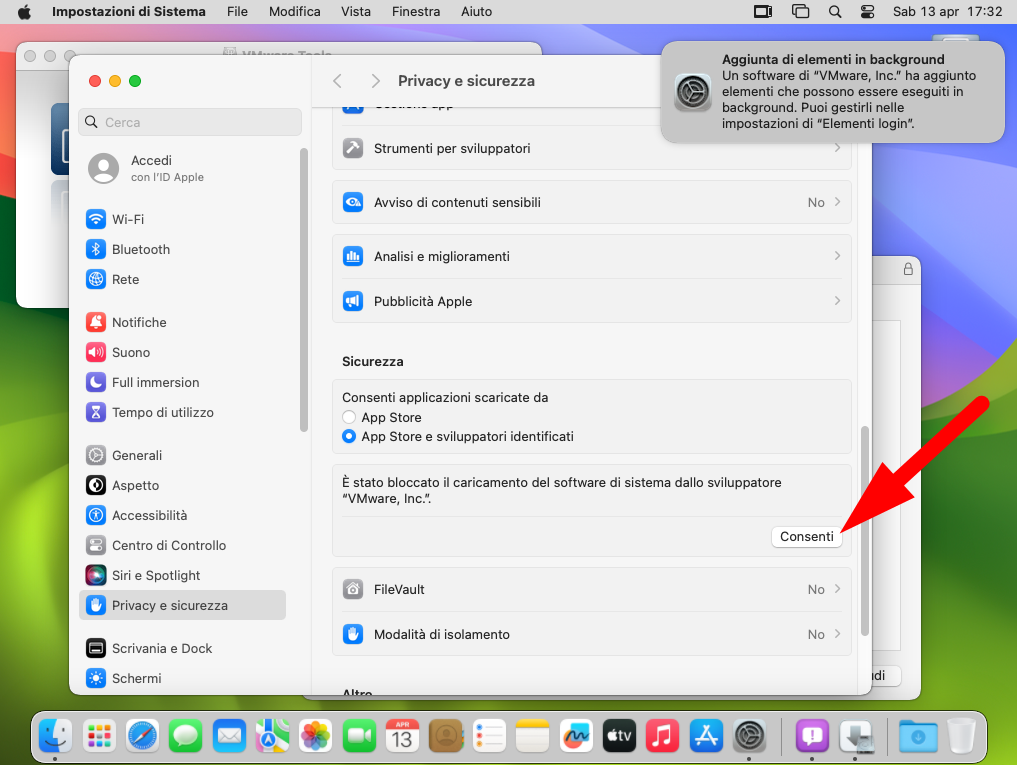Launch Safari from the Dock
Screen dimensions: 1017x765
click(142, 736)
